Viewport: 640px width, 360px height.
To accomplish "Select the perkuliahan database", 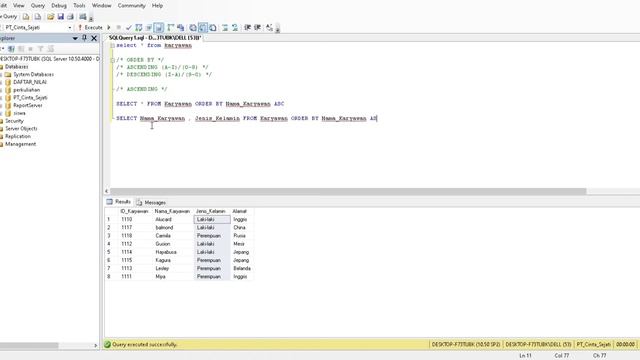I will (x=26, y=90).
